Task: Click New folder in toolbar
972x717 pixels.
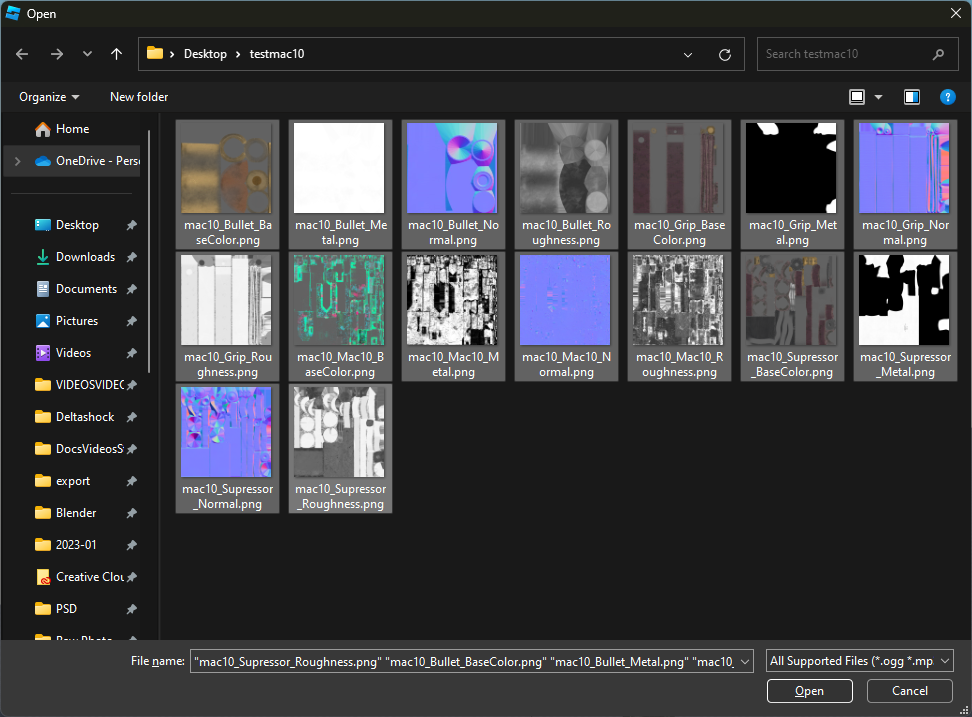Action: point(139,97)
